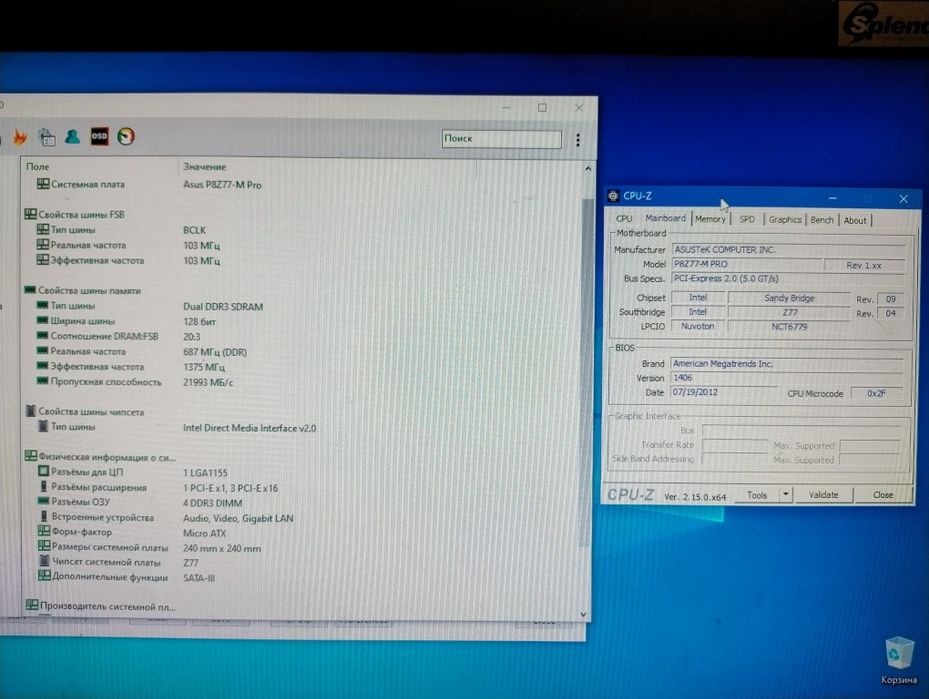The image size is (929, 699).
Task: Select the Физическая информация о системной плате header
Action: 101,457
